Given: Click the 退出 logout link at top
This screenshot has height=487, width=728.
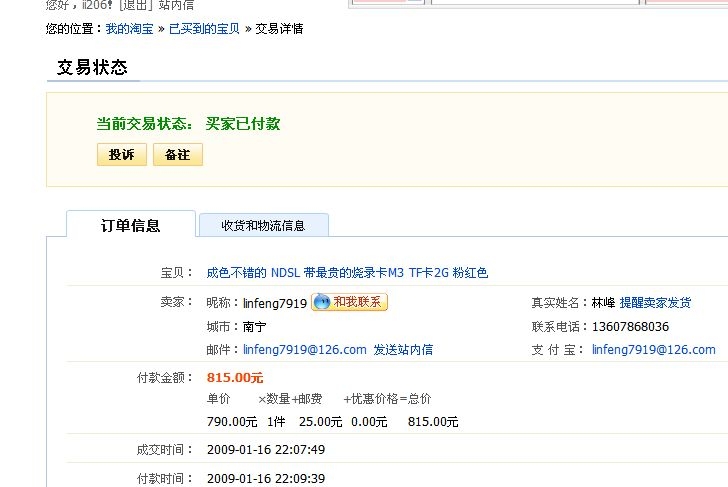Looking at the screenshot, I should (136, 5).
